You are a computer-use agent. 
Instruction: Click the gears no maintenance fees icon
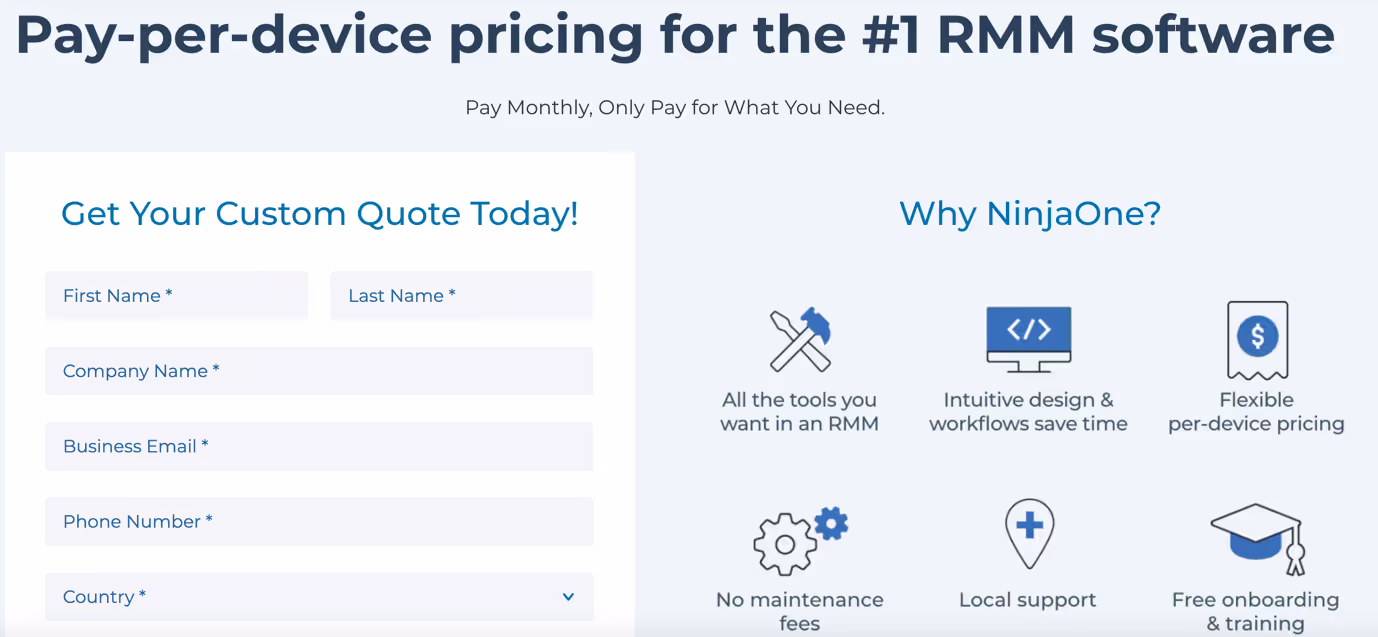pos(800,541)
